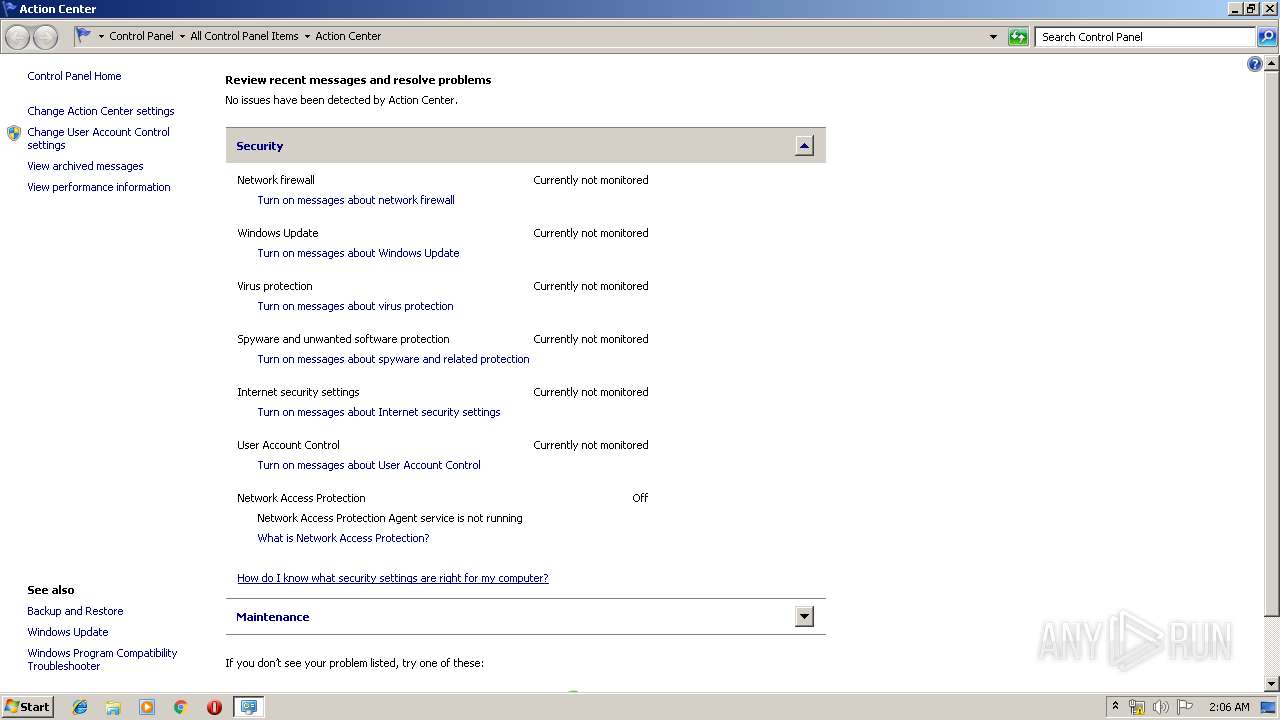The width and height of the screenshot is (1280, 720).
Task: Click 'Network Access Protection Agent service is not running'
Action: point(390,518)
